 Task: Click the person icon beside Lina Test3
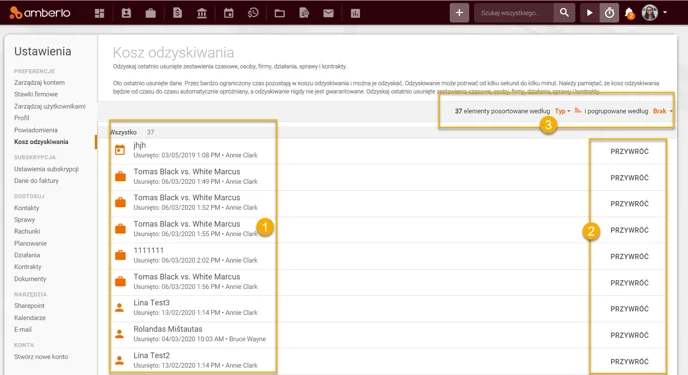pyautogui.click(x=119, y=307)
